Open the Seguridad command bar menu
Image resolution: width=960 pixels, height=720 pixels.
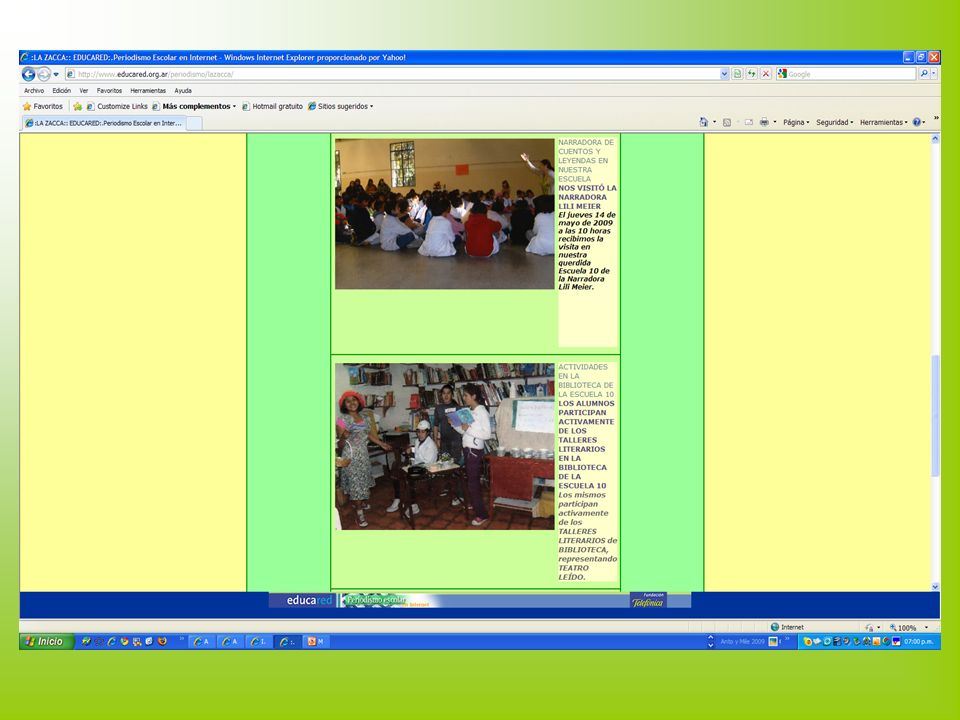point(834,122)
